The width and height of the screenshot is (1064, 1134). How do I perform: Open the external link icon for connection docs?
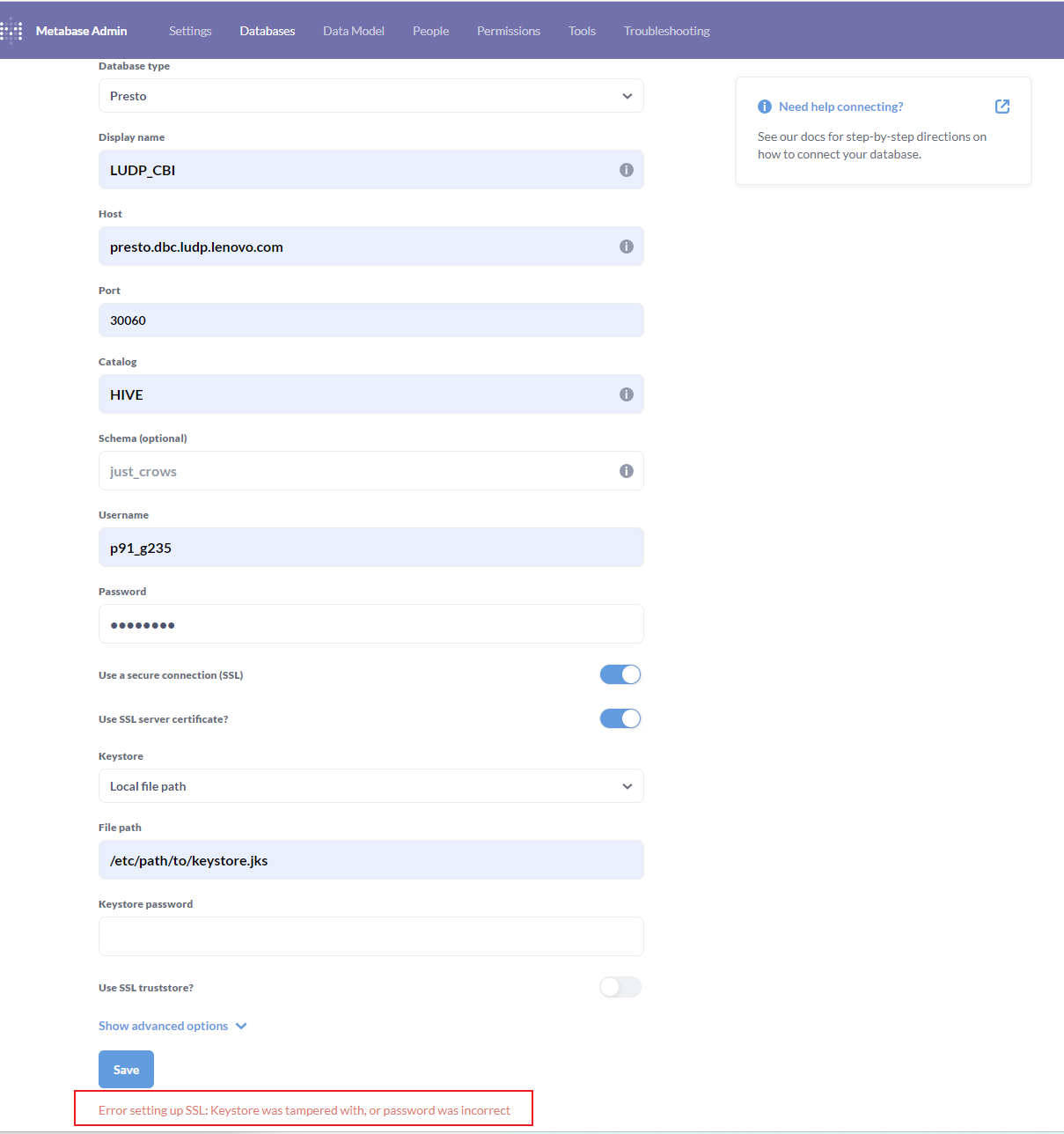coord(1002,106)
